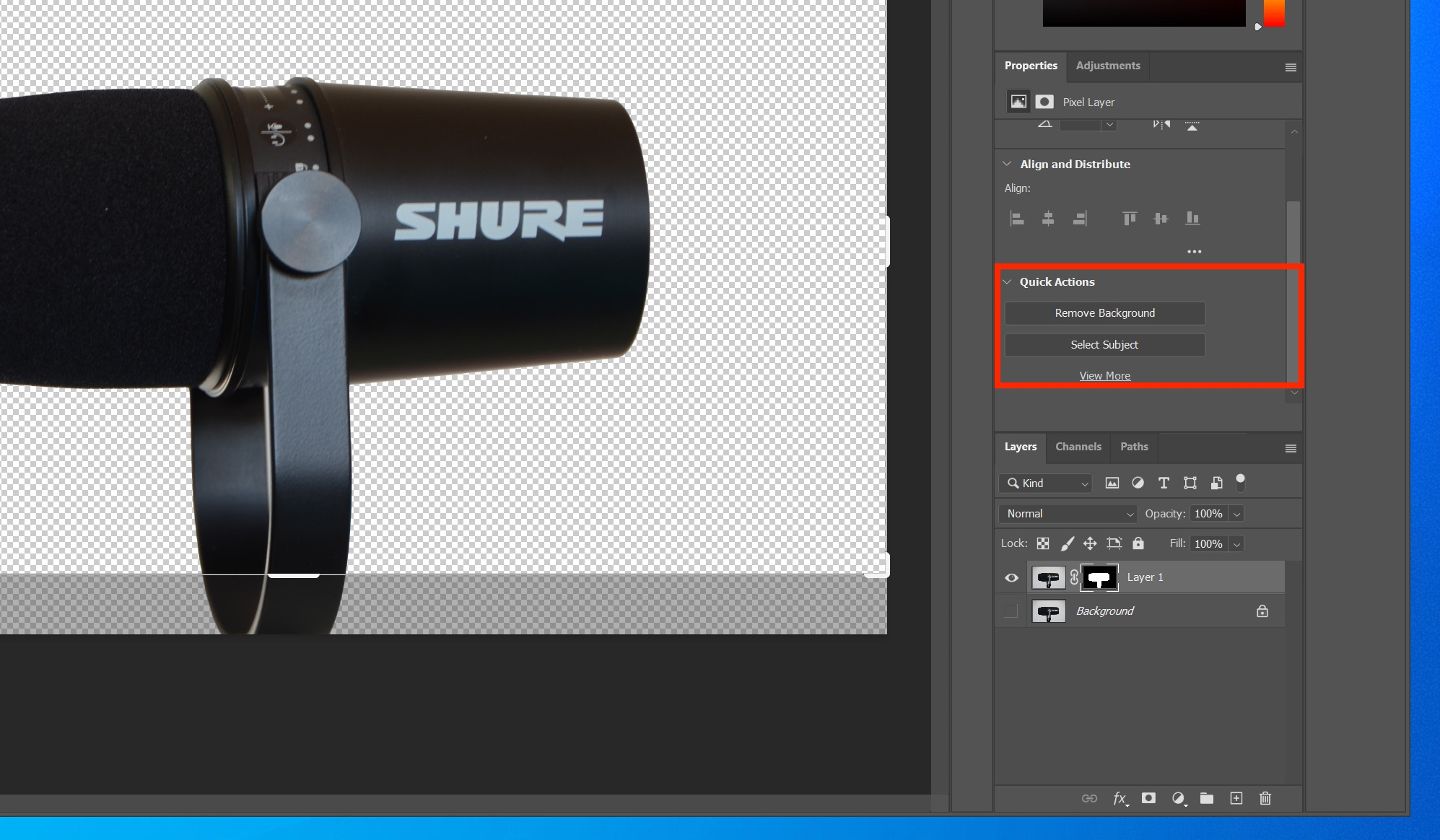Open more align options (three dots)
Screen dimensions: 1440x840
pos(1195,252)
